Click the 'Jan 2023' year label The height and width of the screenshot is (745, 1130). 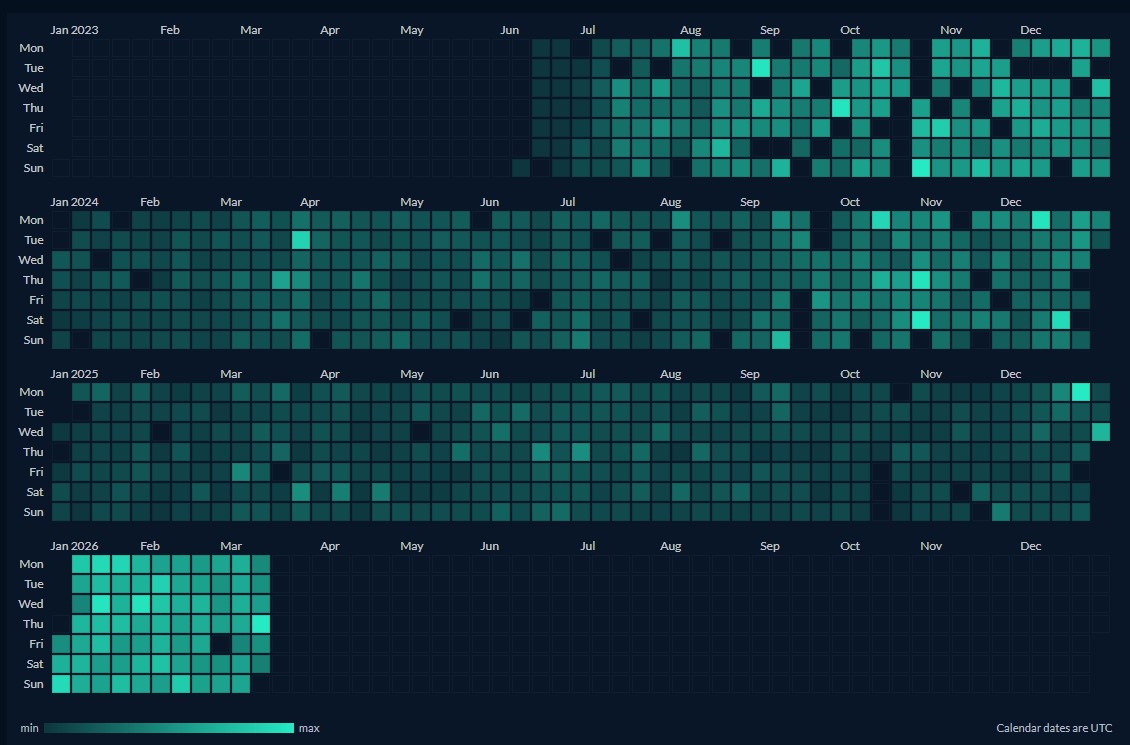coord(74,30)
